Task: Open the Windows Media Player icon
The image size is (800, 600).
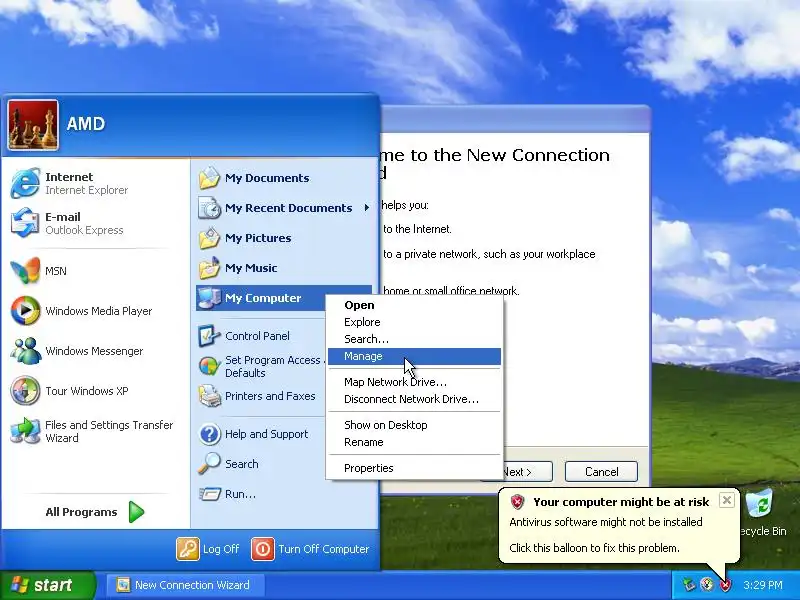Action: [25, 311]
